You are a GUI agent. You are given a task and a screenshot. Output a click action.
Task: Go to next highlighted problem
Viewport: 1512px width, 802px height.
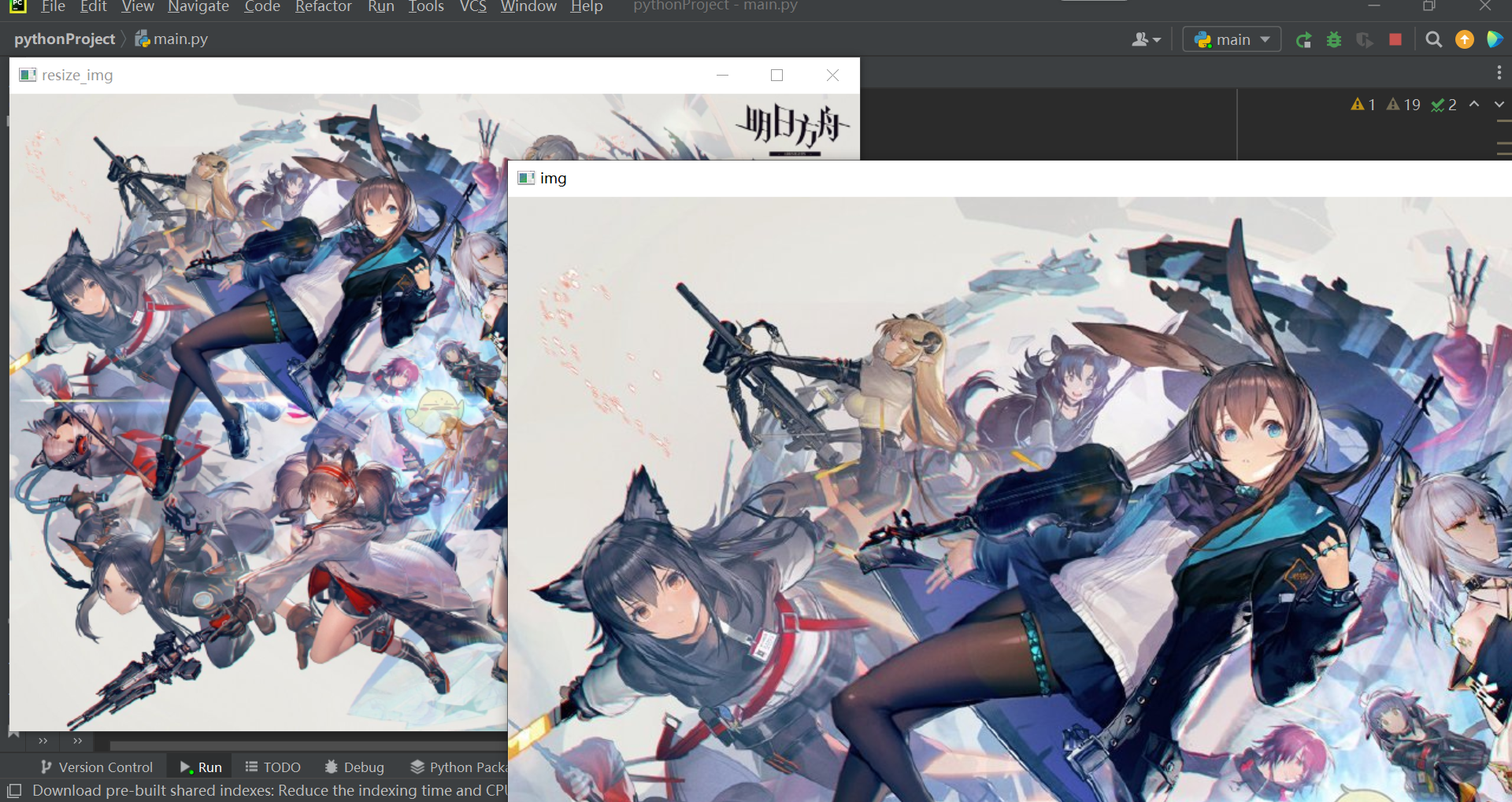point(1499,104)
